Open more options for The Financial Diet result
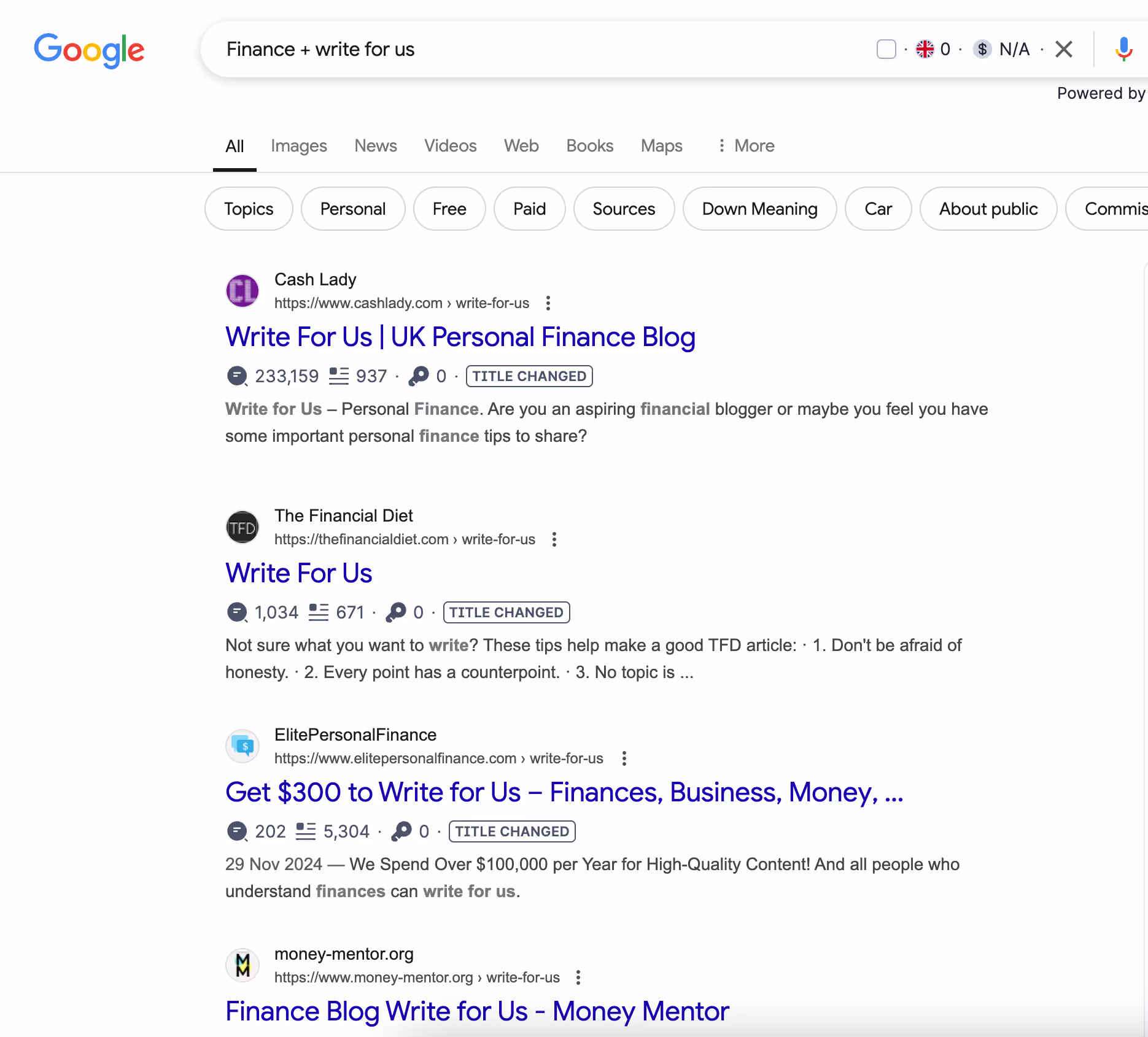Image resolution: width=1148 pixels, height=1037 pixels. coord(554,539)
